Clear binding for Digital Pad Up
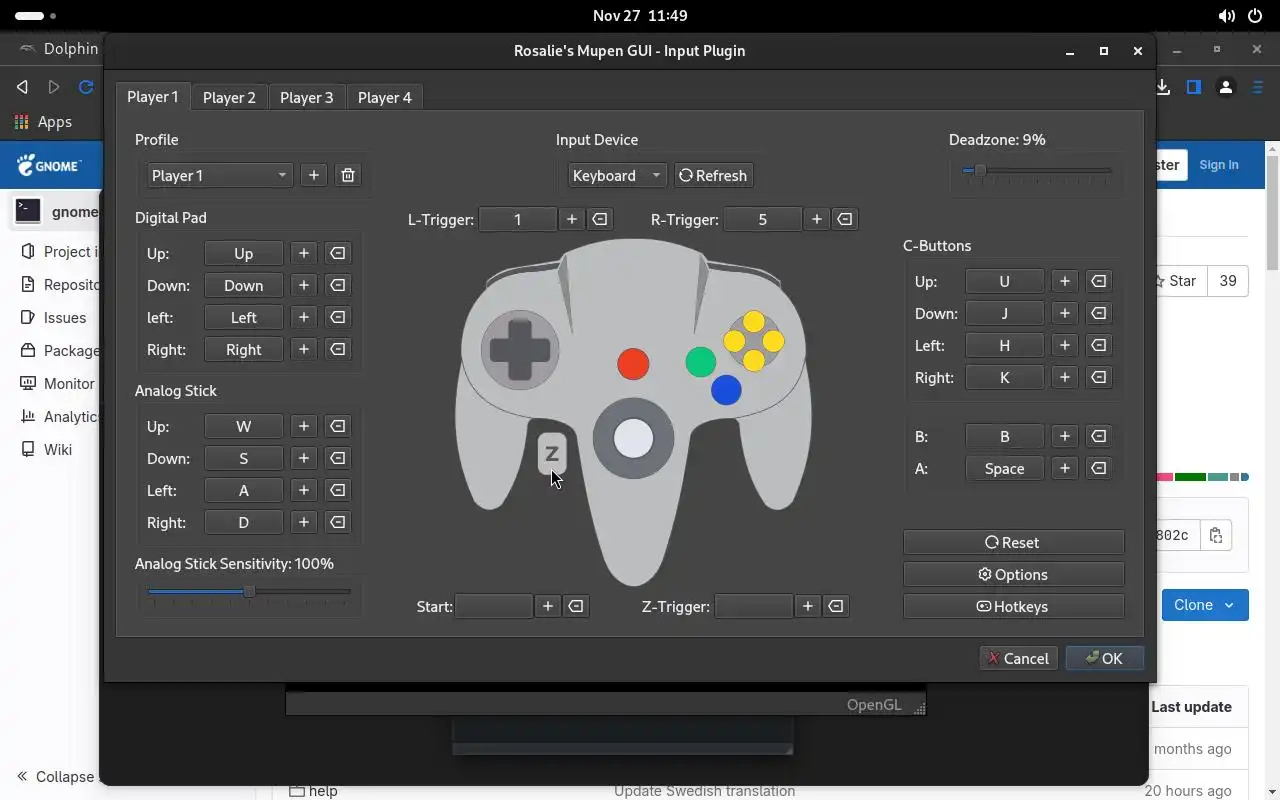This screenshot has height=800, width=1280. [x=338, y=253]
